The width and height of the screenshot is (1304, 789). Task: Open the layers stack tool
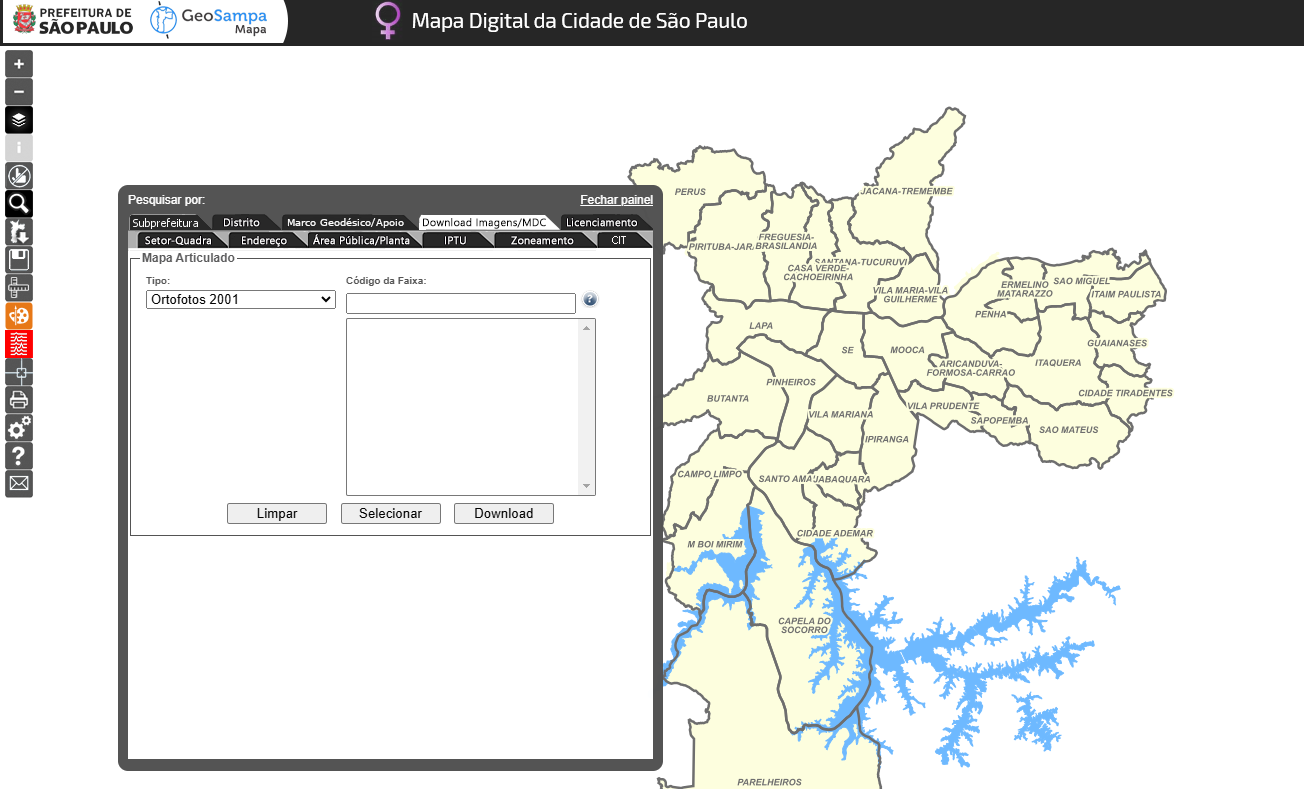pos(19,120)
